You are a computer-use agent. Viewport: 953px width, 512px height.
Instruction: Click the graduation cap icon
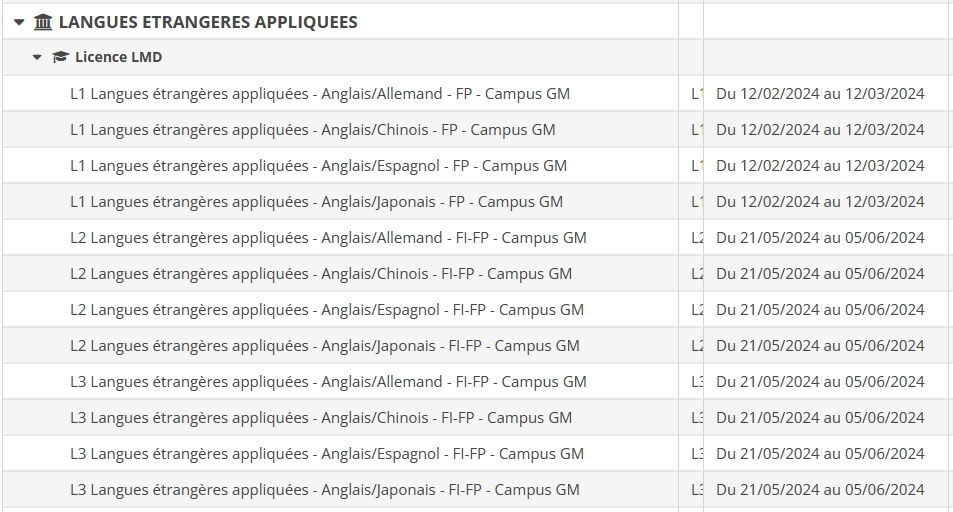60,57
